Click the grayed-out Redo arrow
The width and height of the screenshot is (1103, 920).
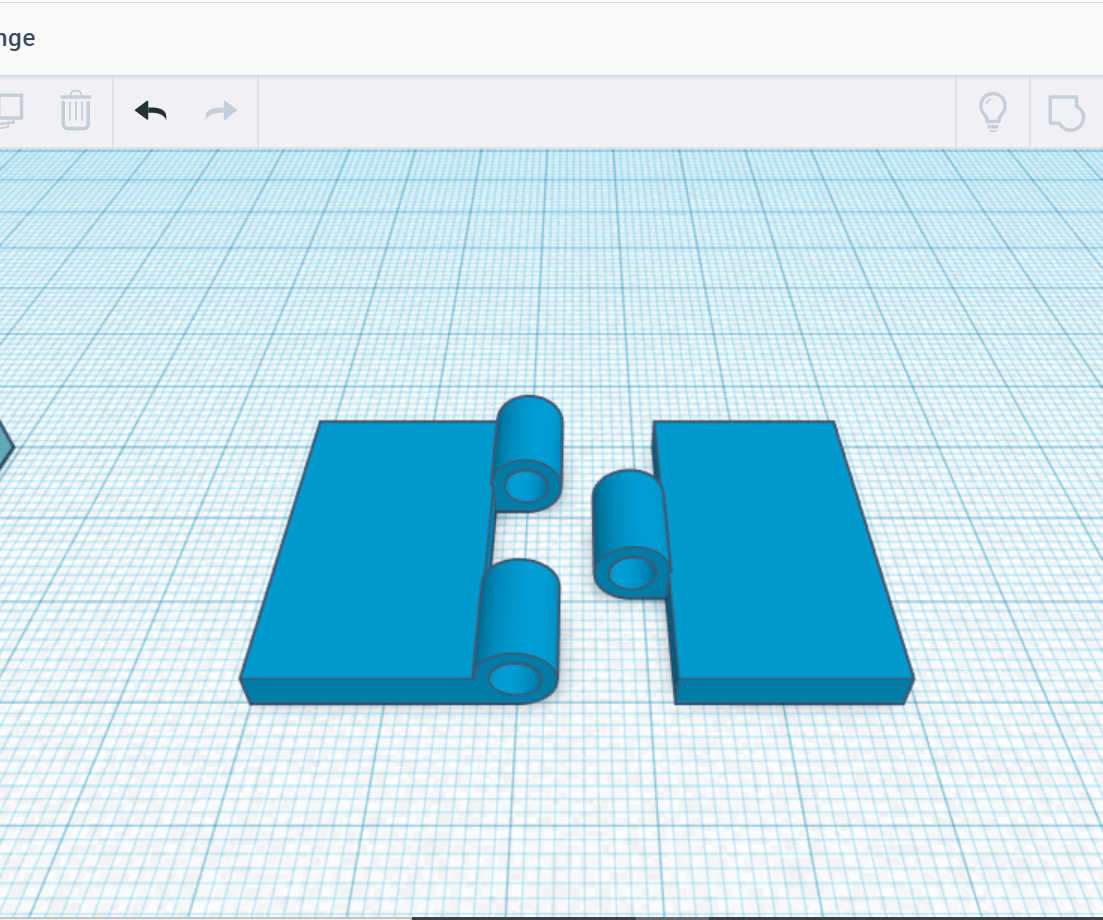pyautogui.click(x=219, y=111)
